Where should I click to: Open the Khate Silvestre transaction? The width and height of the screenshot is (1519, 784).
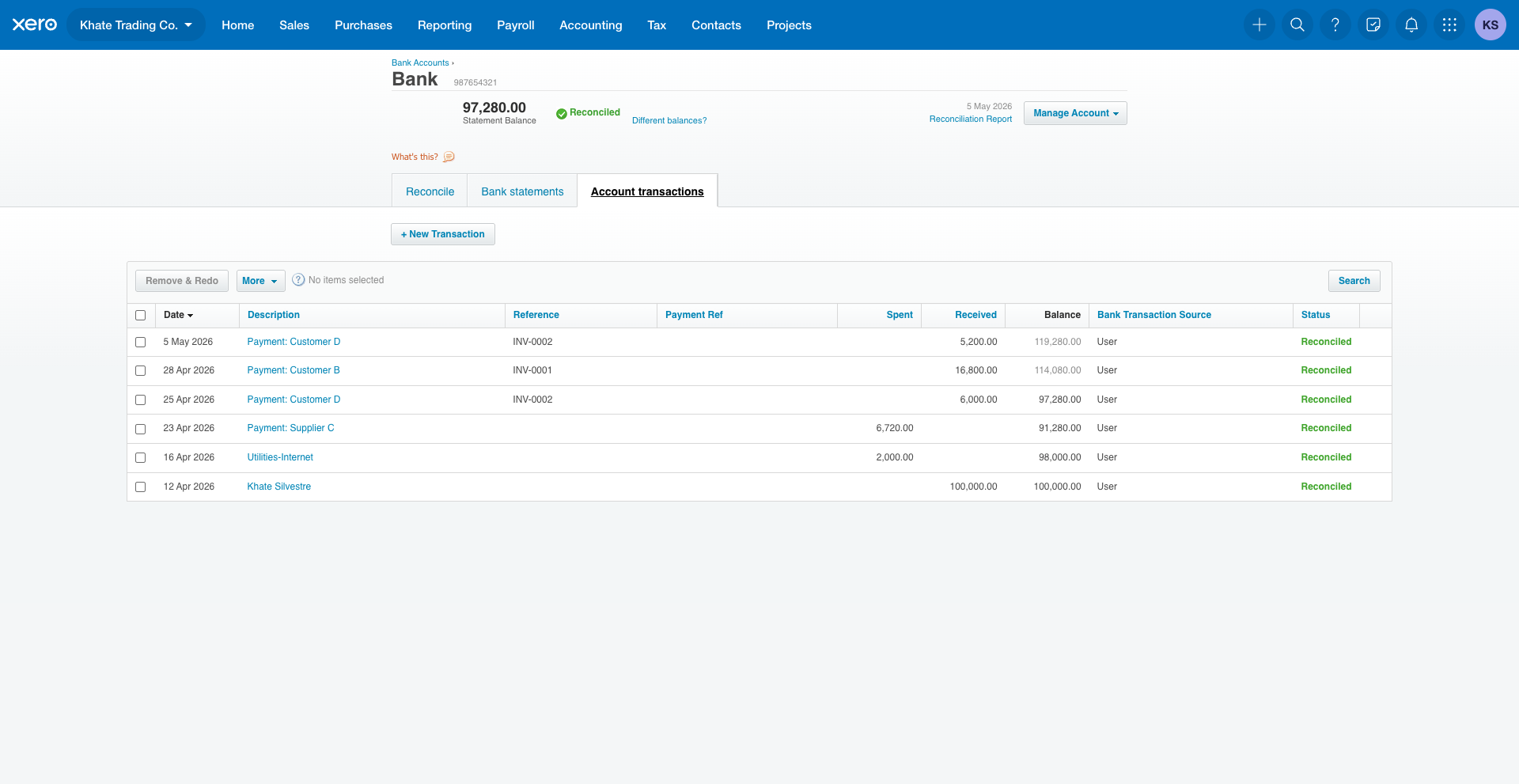coord(278,487)
